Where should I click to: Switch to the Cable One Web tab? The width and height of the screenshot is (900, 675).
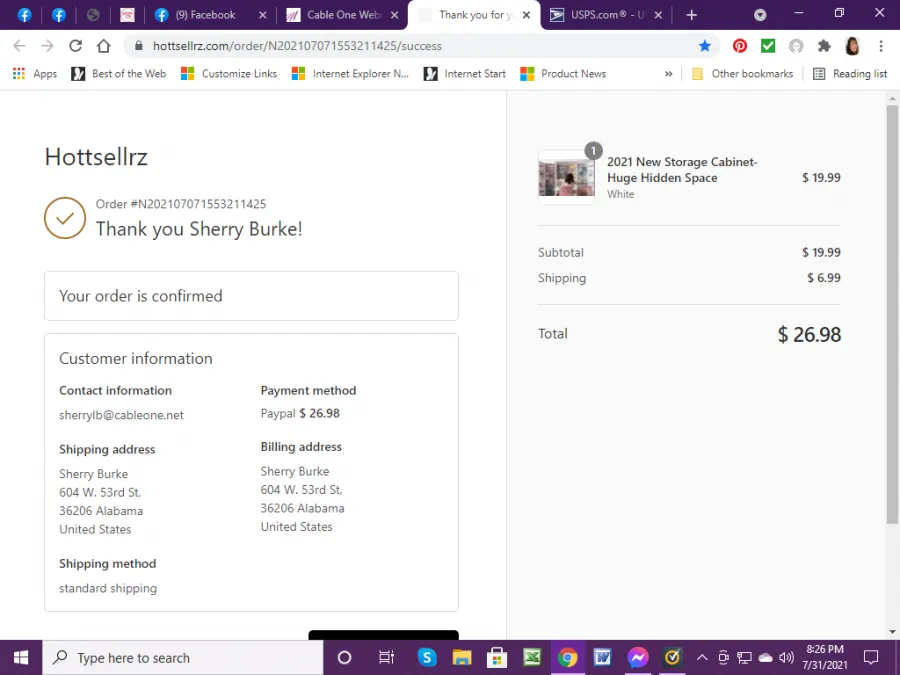tap(344, 15)
